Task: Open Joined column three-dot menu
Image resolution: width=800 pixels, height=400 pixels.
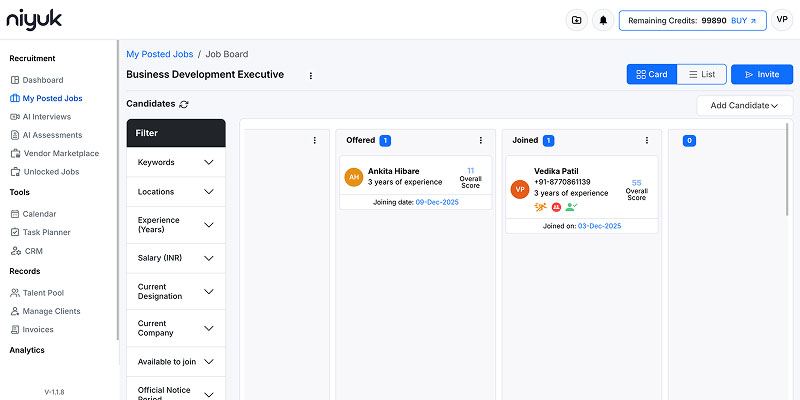Action: (647, 141)
